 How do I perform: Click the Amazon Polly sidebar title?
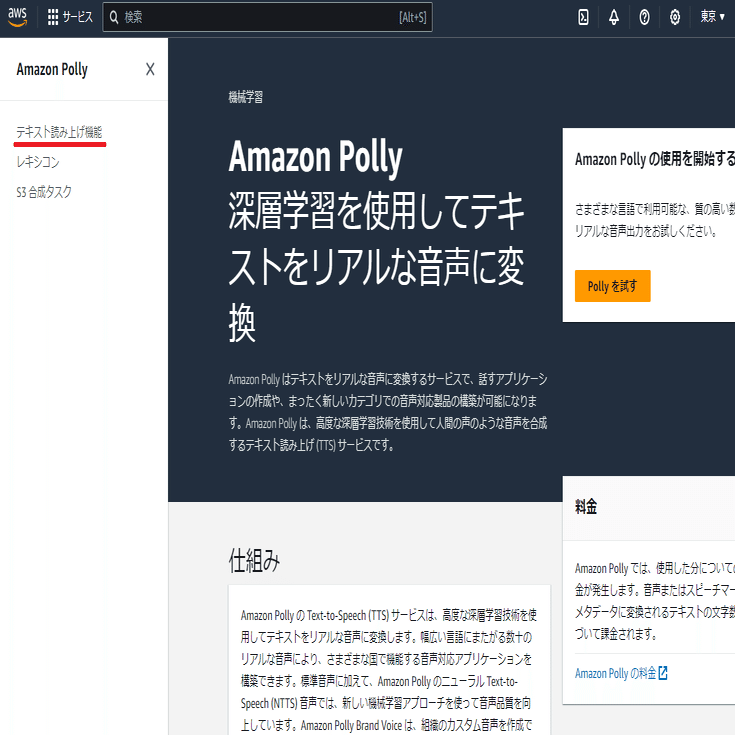pyautogui.click(x=52, y=69)
